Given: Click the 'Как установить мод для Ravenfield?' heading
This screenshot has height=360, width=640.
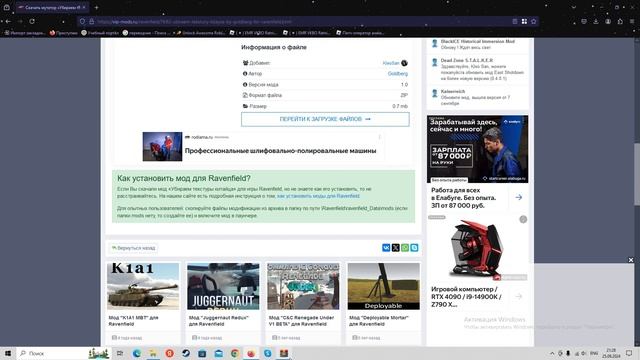Looking at the screenshot, I should [x=184, y=178].
